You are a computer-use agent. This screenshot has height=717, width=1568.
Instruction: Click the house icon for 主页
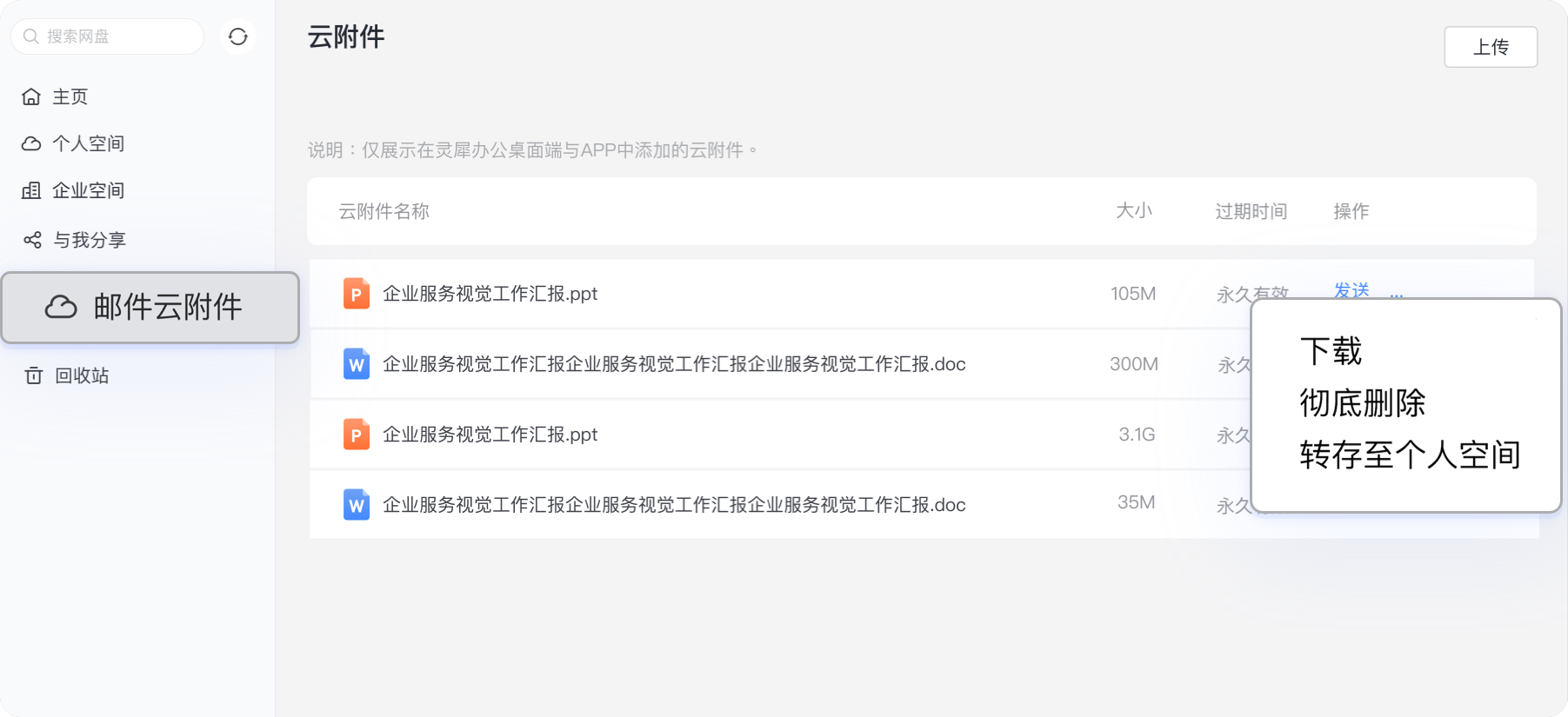31,96
